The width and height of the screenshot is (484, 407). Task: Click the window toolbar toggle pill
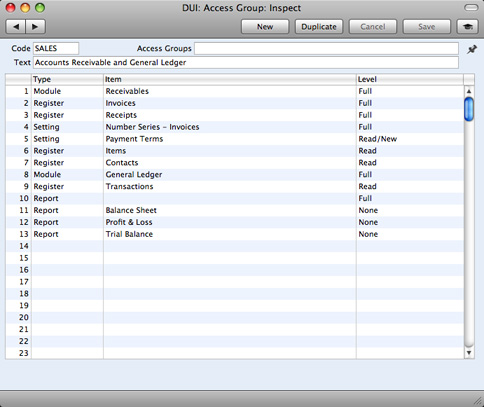pos(471,7)
